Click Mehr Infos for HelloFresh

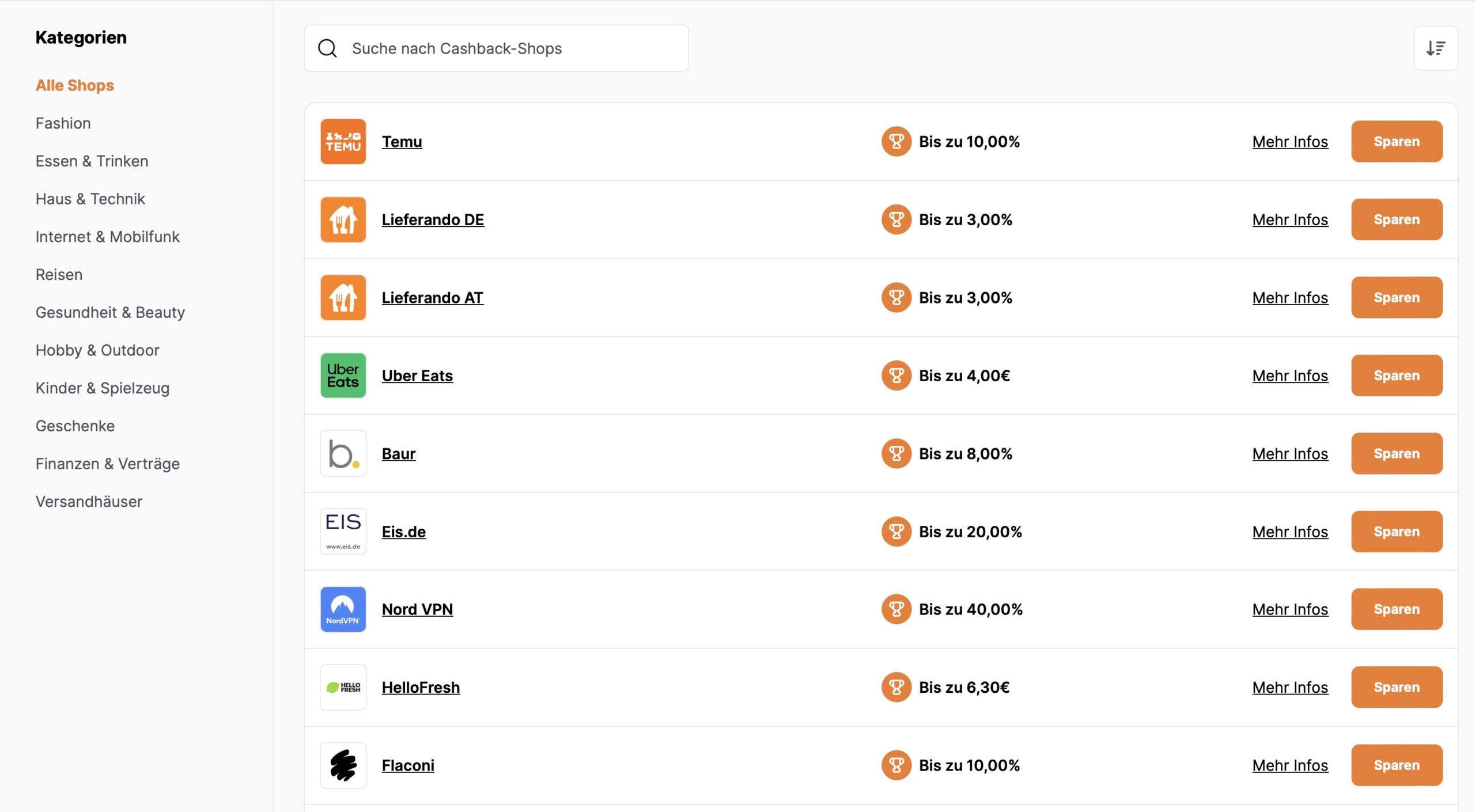[x=1290, y=688]
